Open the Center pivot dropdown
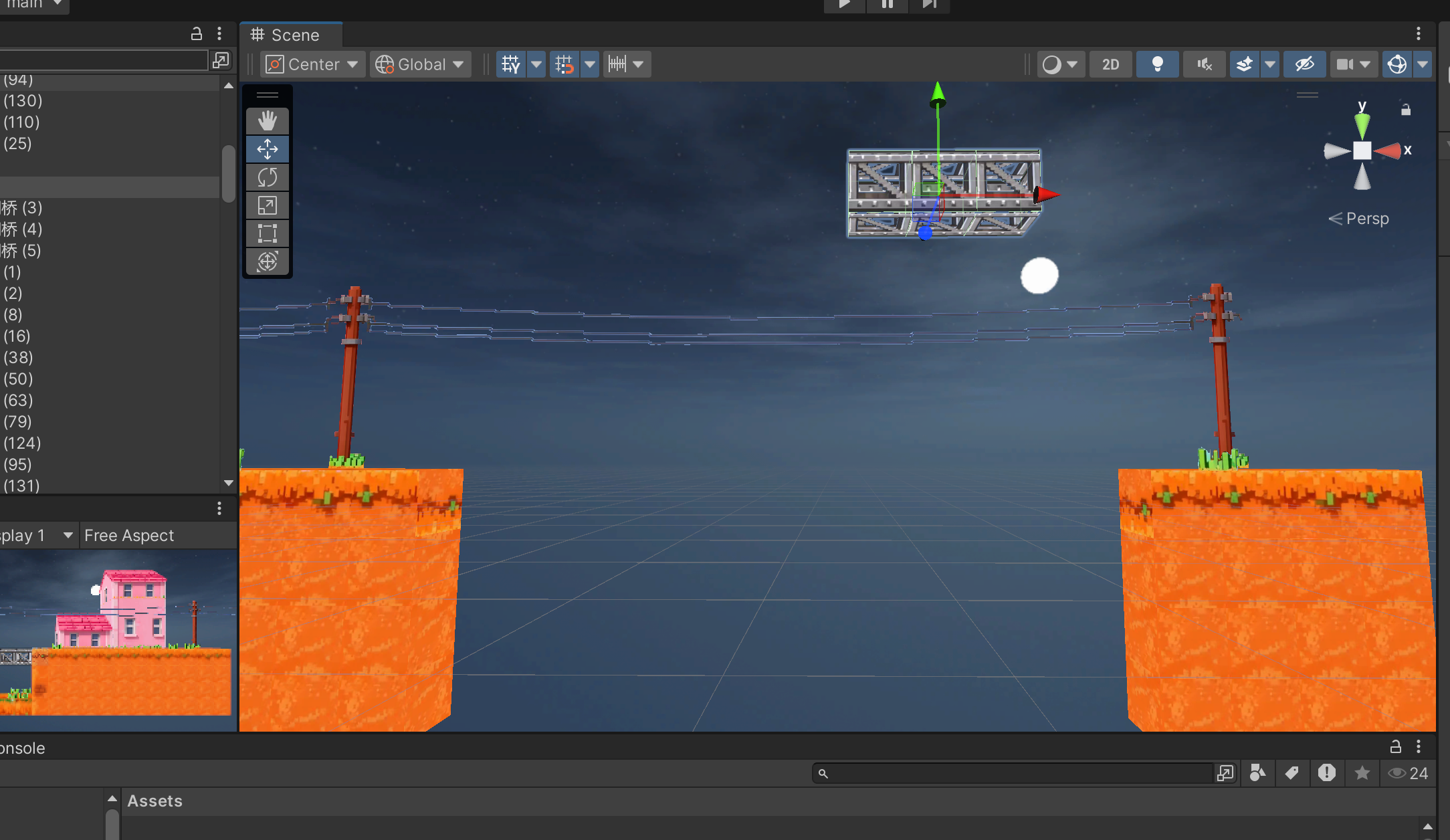The height and width of the screenshot is (840, 1450). point(312,64)
